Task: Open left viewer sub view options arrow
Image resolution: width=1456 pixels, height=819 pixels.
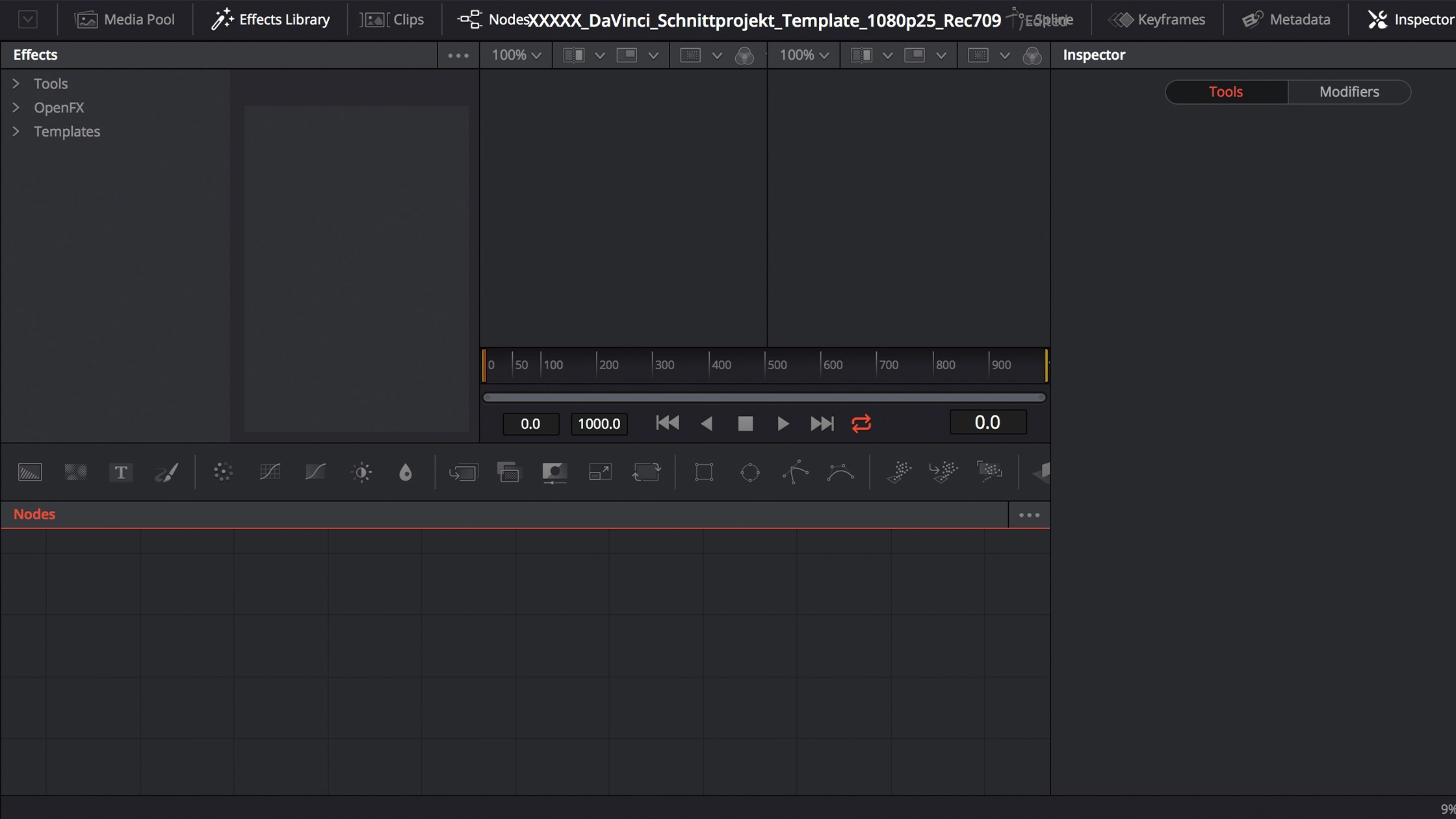Action: click(x=653, y=56)
